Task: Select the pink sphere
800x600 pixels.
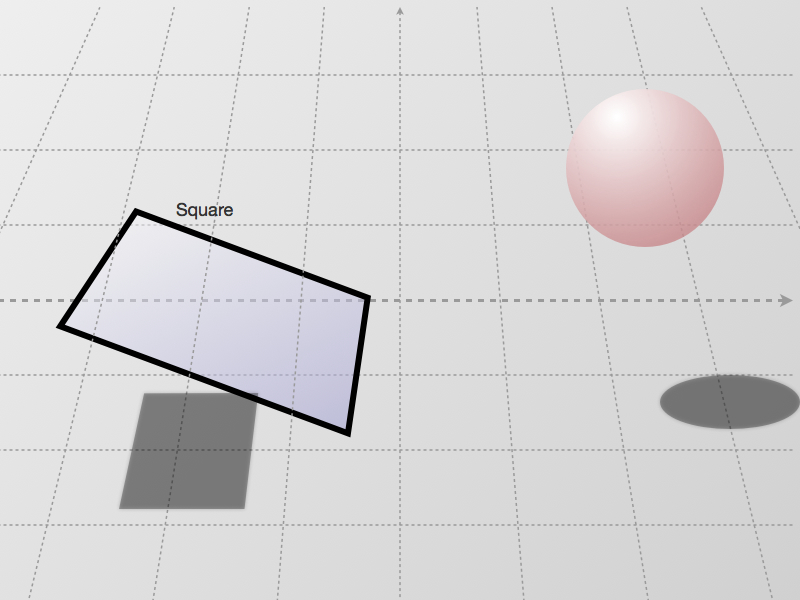Action: [645, 170]
